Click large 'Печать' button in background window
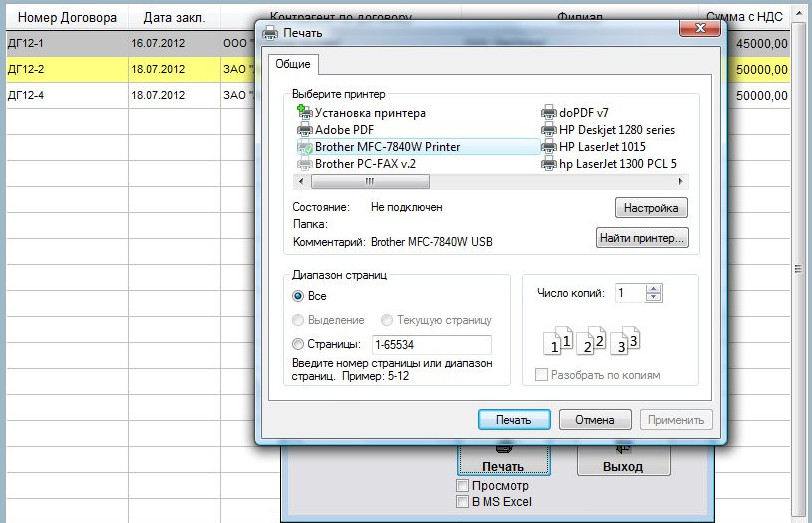812x523 pixels. 503,460
